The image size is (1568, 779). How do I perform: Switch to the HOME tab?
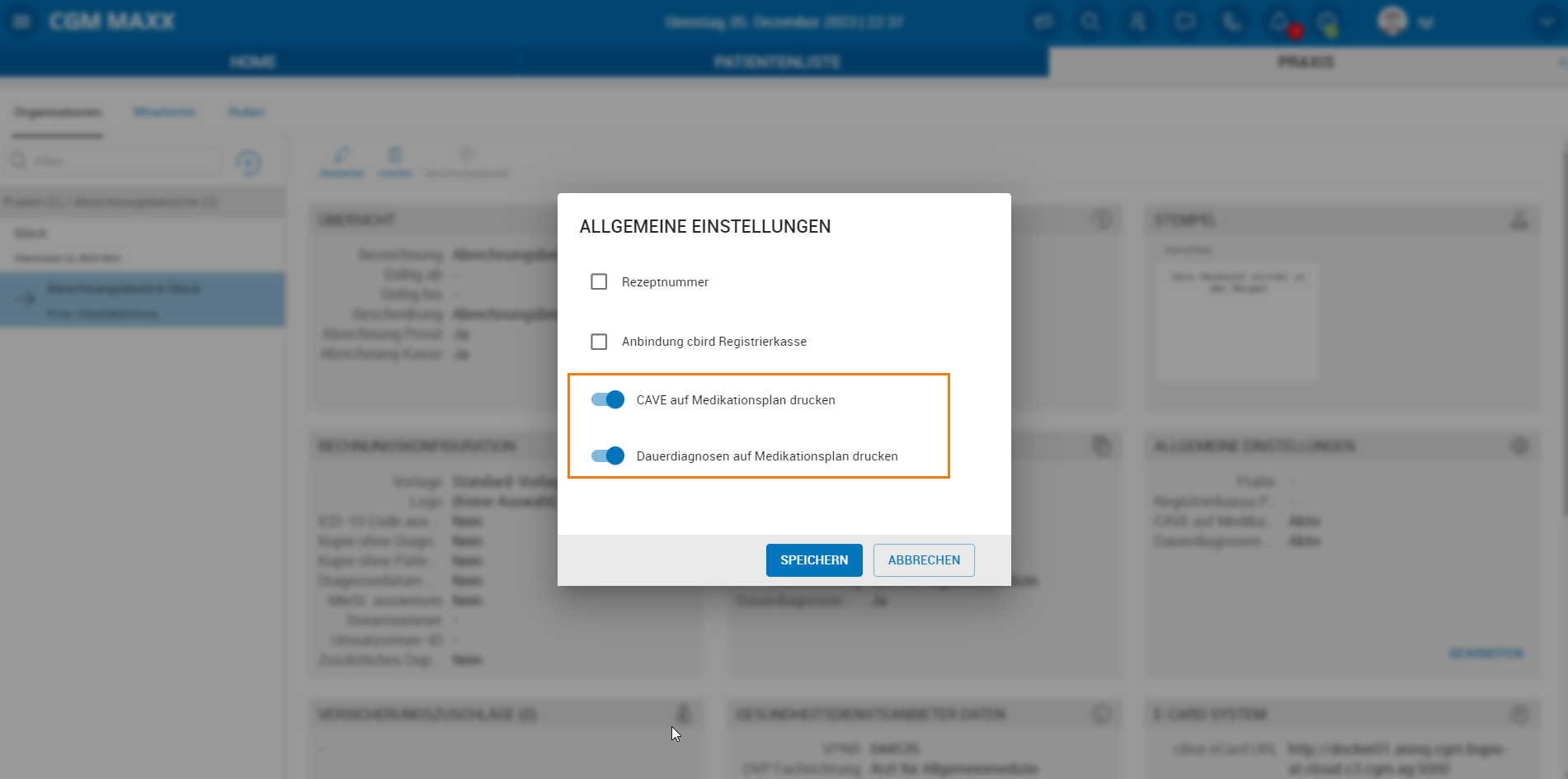[252, 62]
